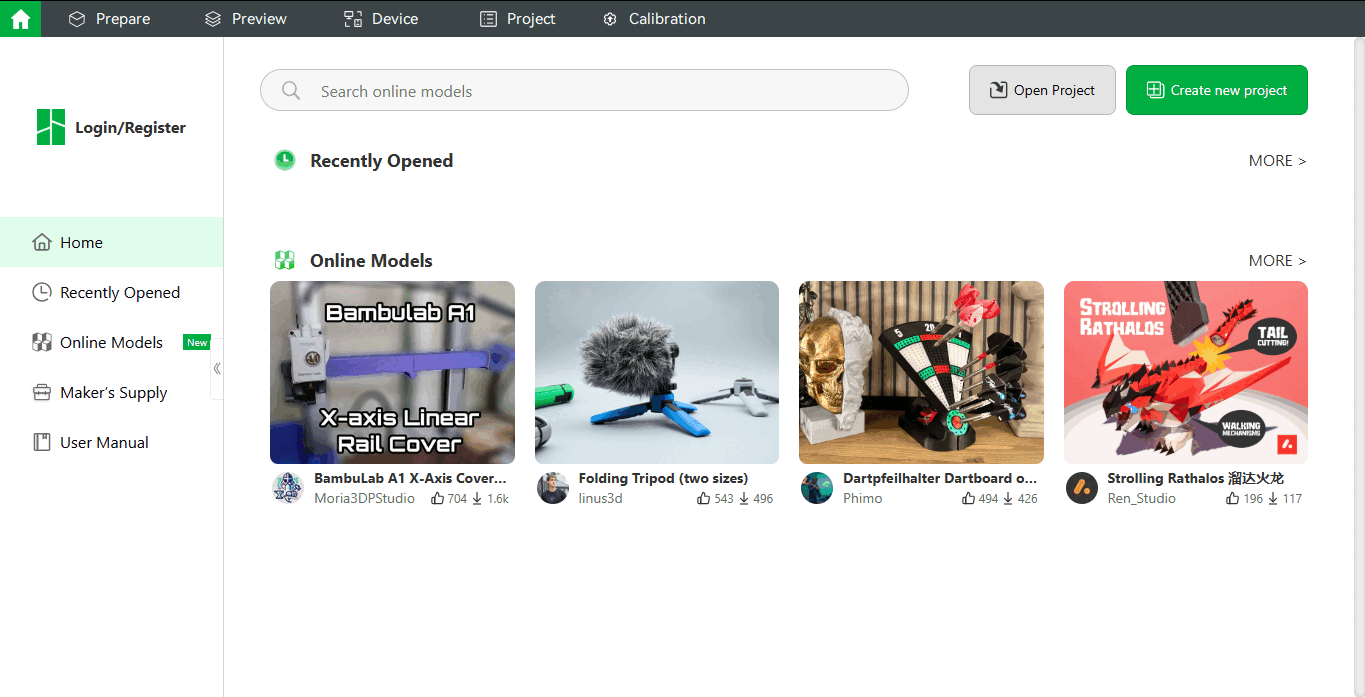This screenshot has width=1365, height=697.
Task: Open the BambuLab A1 X-axis cover thumbnail
Action: tap(392, 372)
